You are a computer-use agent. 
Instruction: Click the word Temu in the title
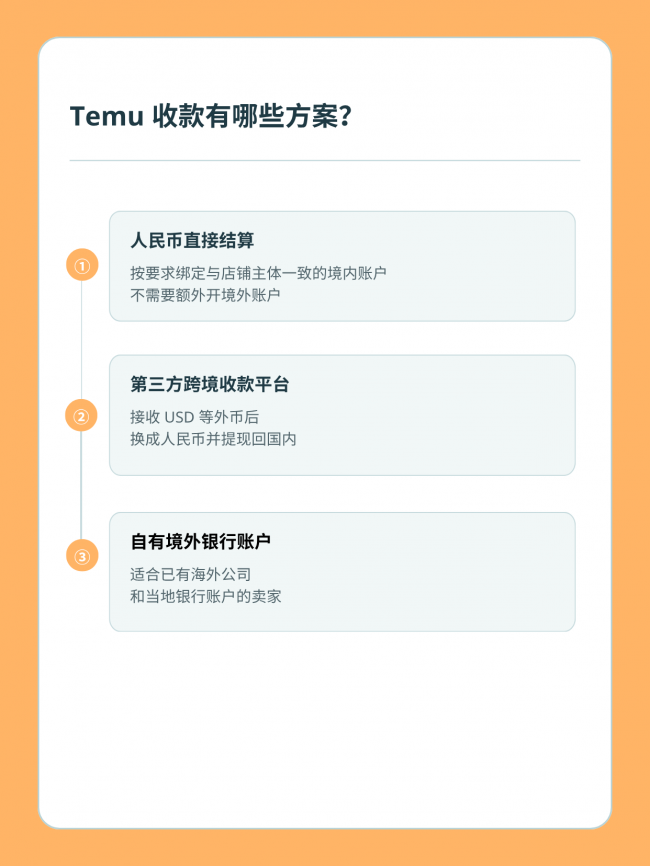(x=107, y=117)
